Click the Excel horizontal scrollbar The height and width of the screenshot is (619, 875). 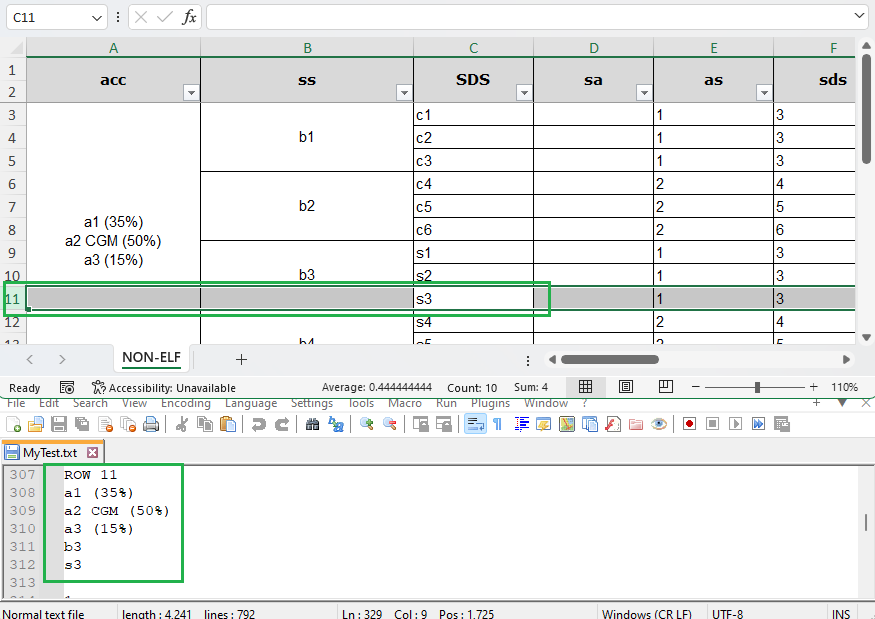(610, 359)
